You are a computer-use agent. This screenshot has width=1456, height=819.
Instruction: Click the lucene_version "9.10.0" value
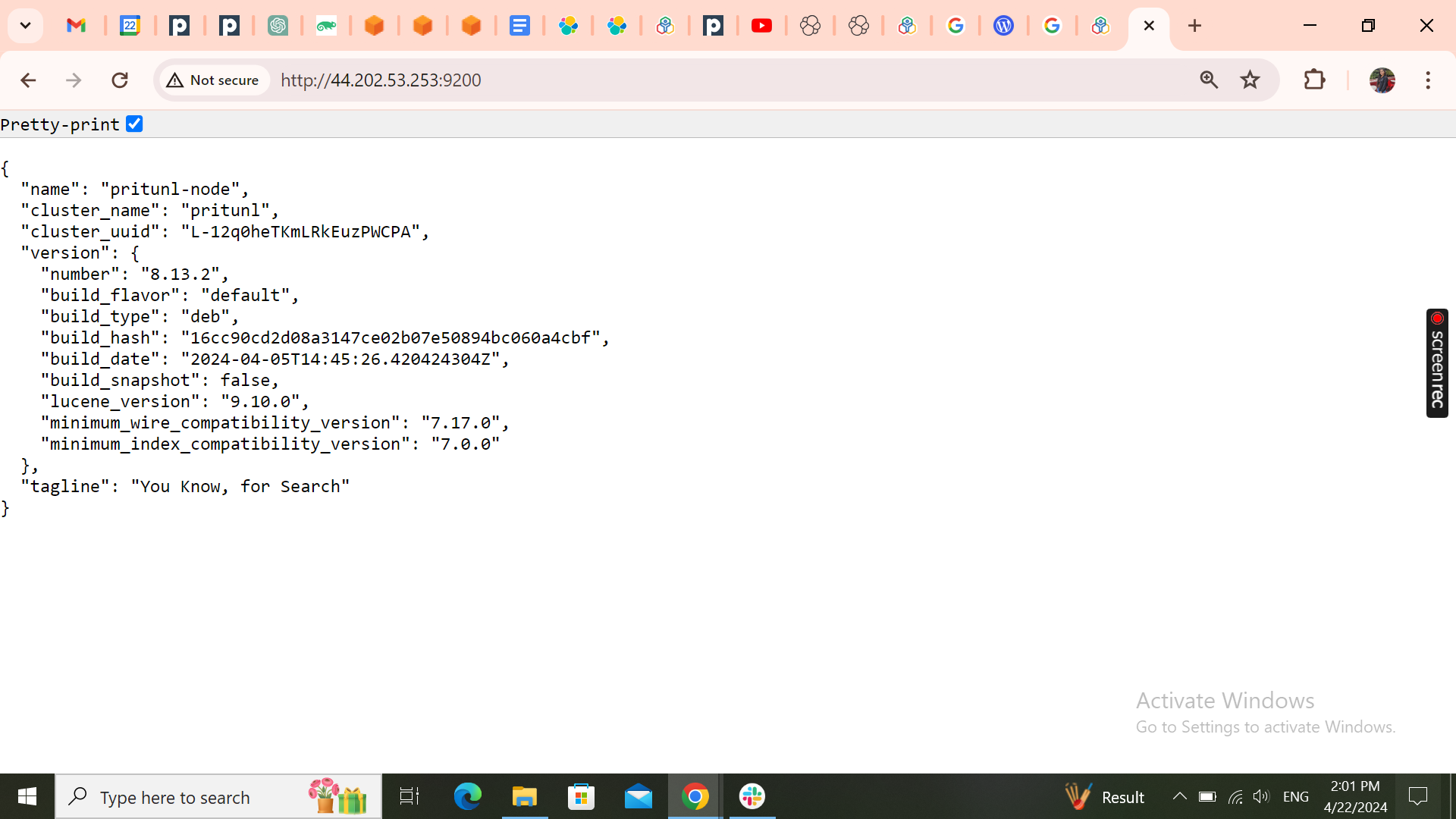coord(261,401)
